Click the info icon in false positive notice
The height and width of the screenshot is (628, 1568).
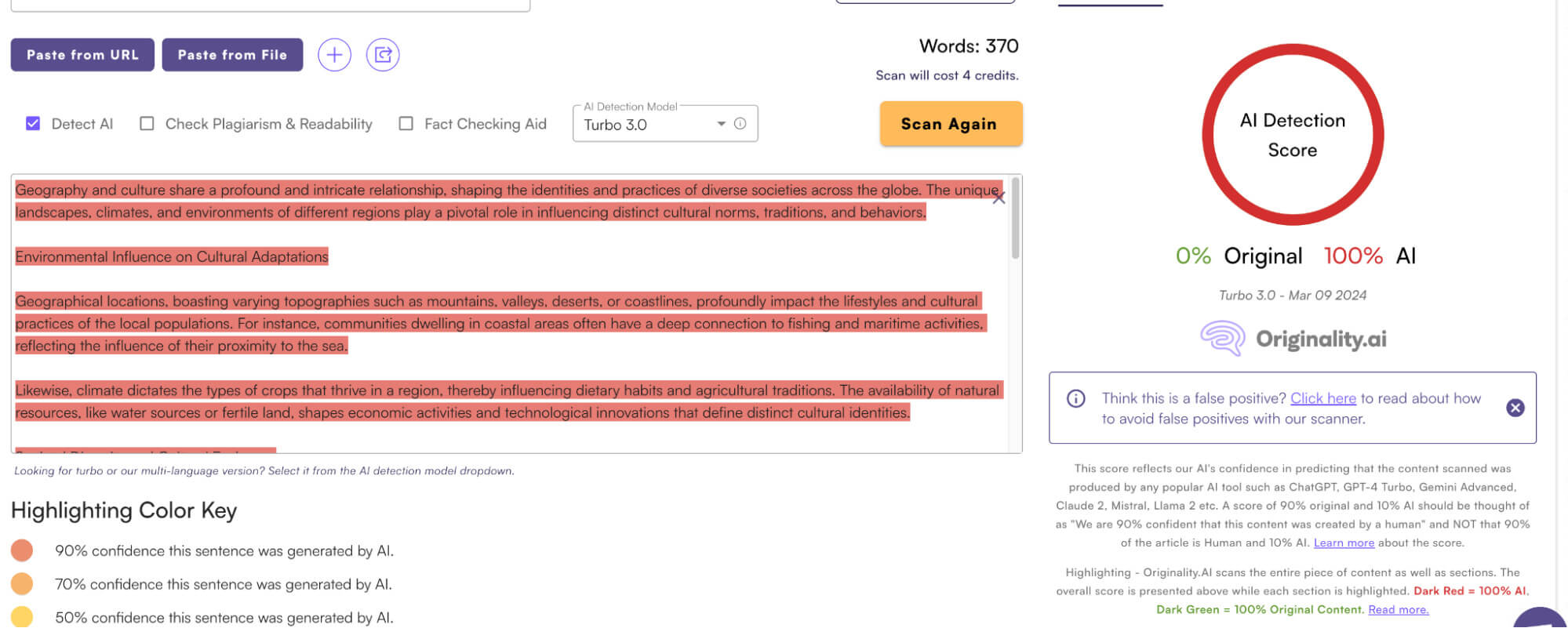point(1075,399)
